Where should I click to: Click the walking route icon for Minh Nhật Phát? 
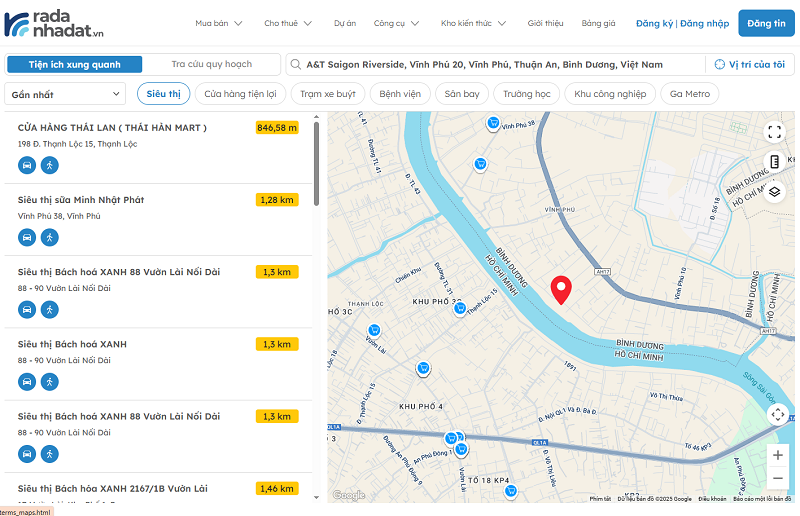click(49, 237)
